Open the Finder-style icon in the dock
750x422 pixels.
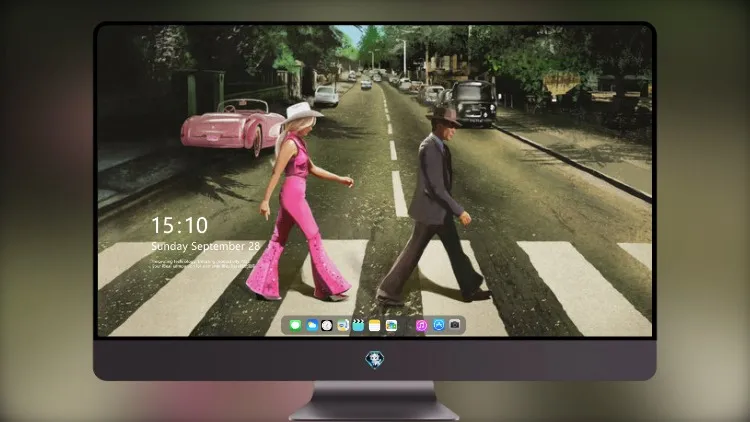[x=342, y=325]
